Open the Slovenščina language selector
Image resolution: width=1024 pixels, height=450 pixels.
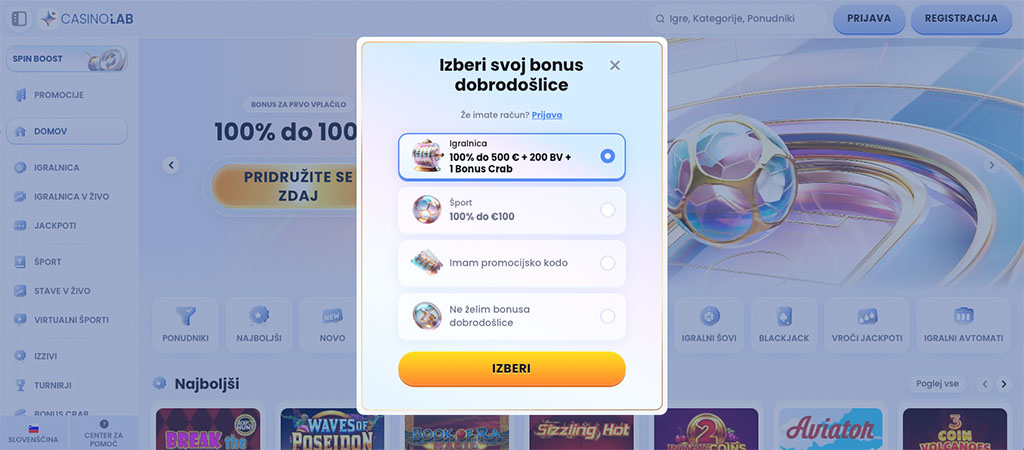33,433
